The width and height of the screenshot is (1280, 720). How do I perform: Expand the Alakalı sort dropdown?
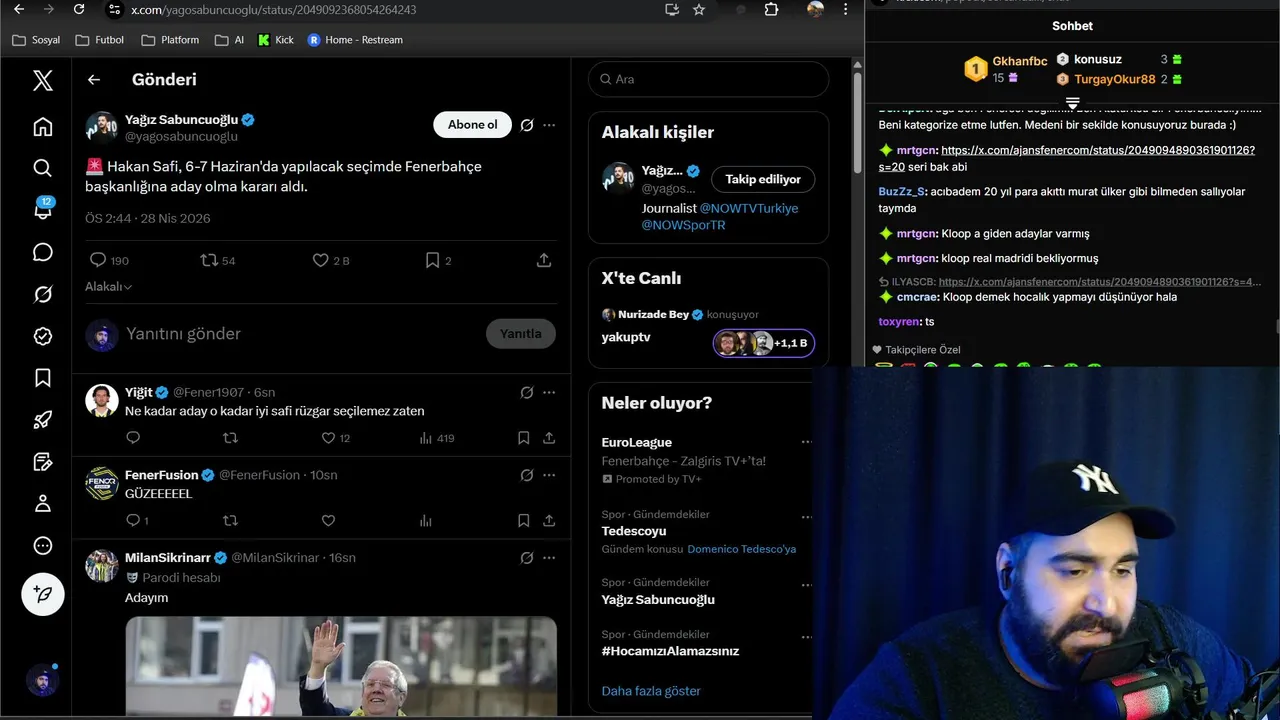[x=109, y=287]
